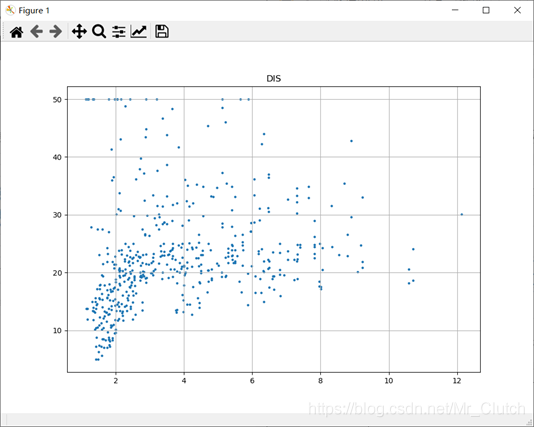Click the y-axis tick label 30
Viewport: 534px width, 427px height.
pos(57,215)
